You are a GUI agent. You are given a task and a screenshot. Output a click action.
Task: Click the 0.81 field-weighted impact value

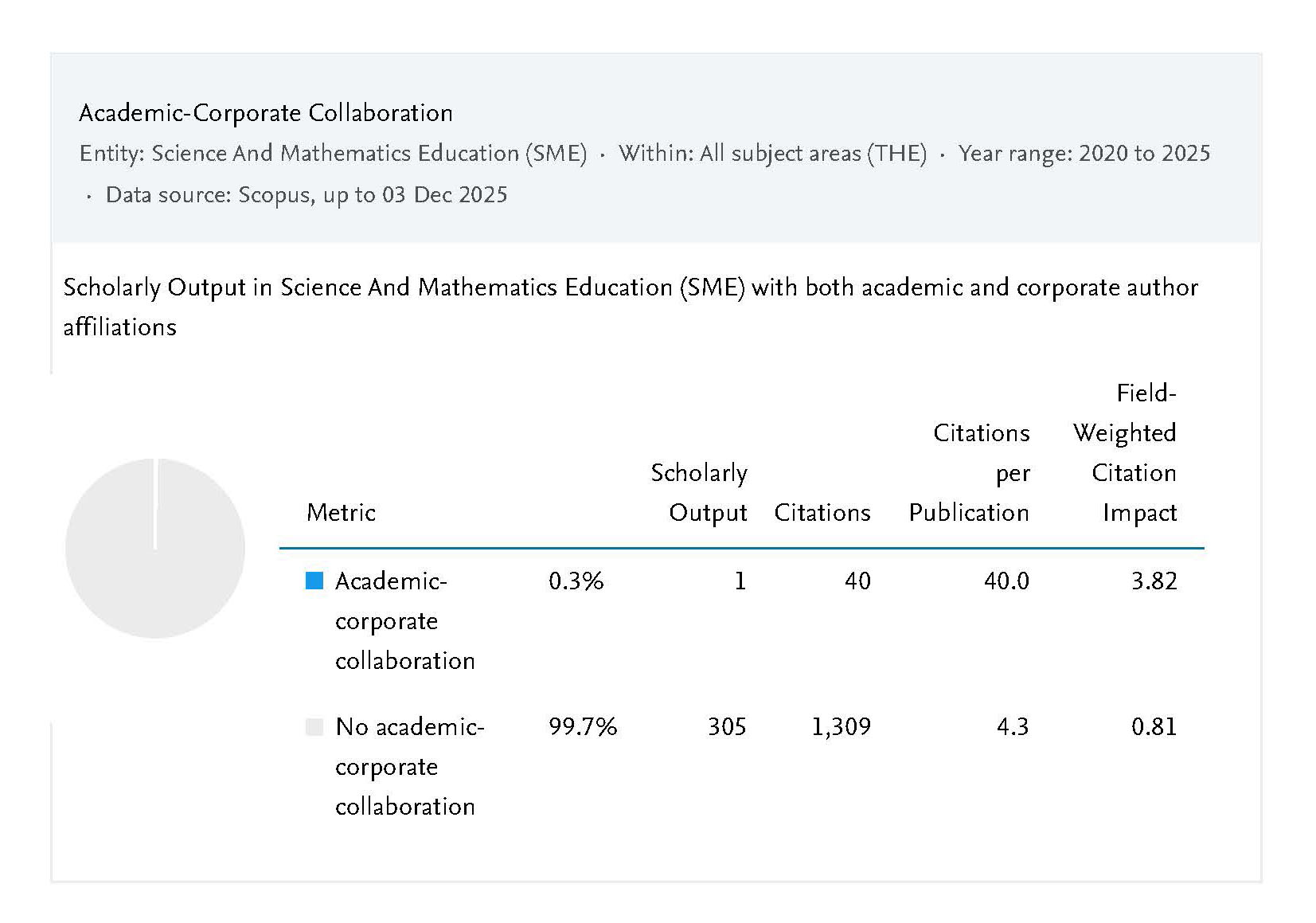coord(1154,726)
